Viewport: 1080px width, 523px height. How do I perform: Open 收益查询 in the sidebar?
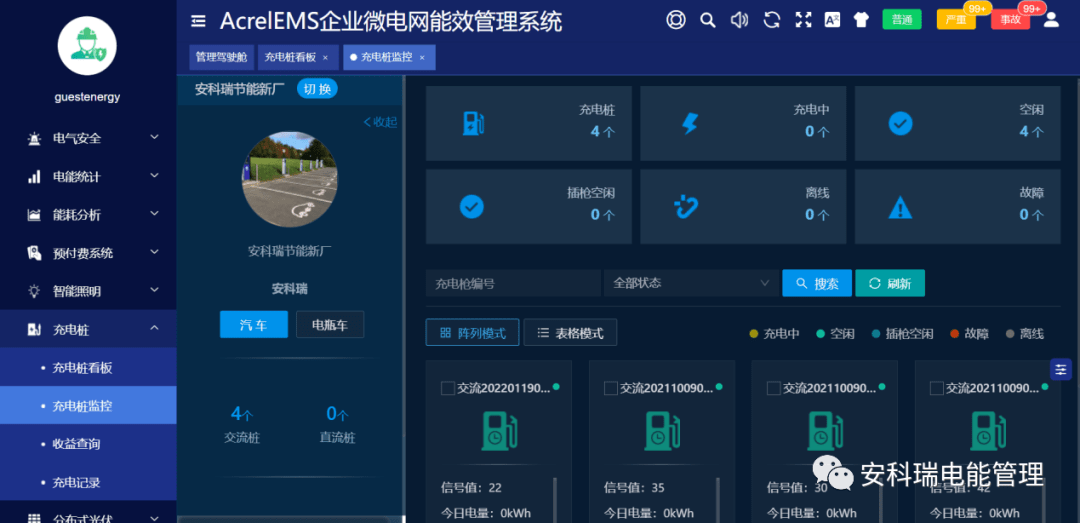click(88, 444)
